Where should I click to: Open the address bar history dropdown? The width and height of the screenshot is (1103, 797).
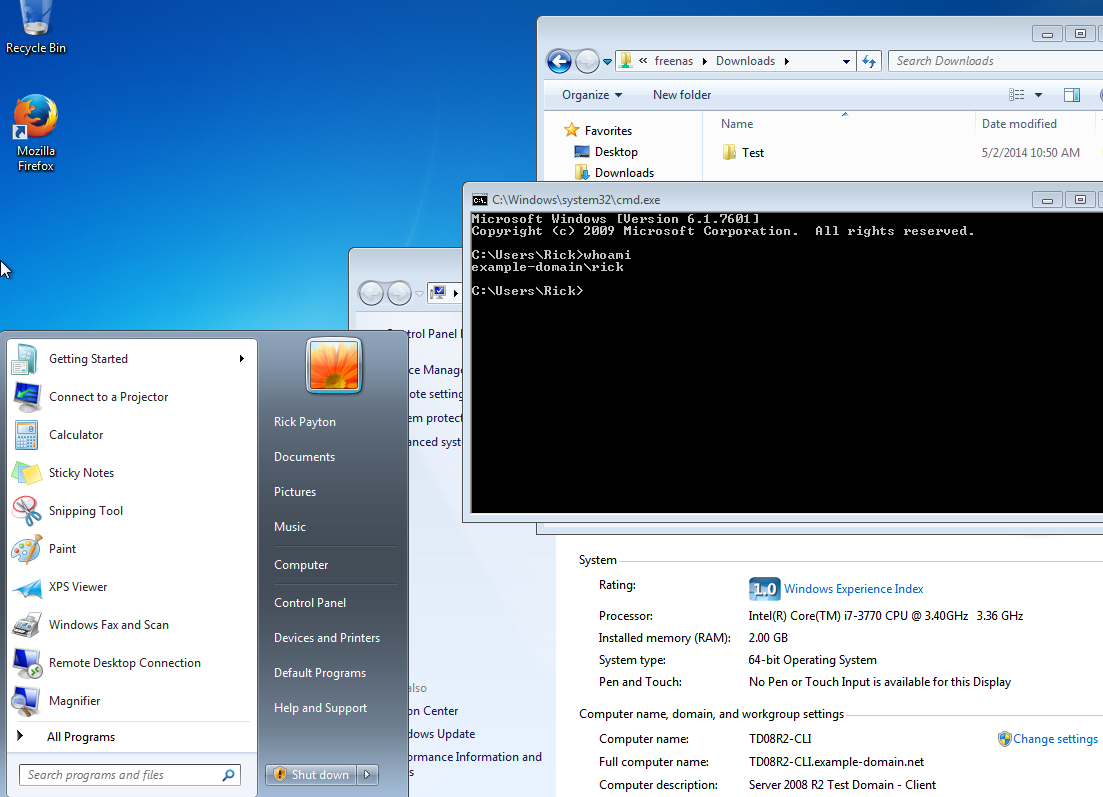tap(846, 61)
